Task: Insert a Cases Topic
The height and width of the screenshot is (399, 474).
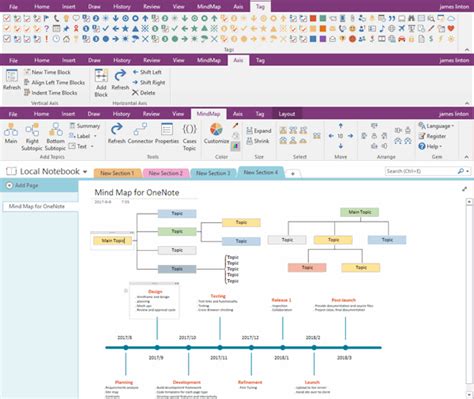Action: click(x=189, y=137)
